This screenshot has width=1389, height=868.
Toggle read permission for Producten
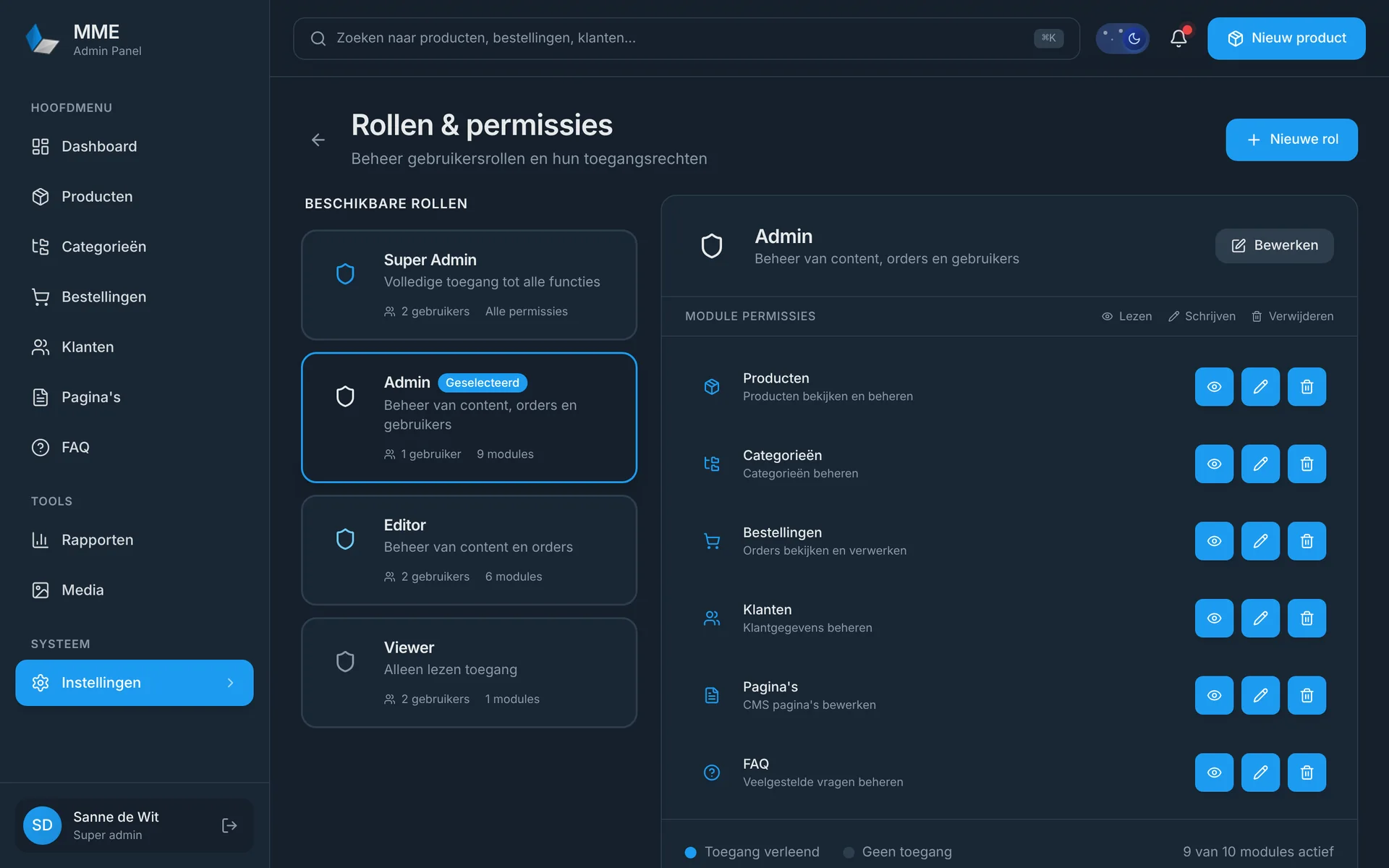click(1214, 386)
